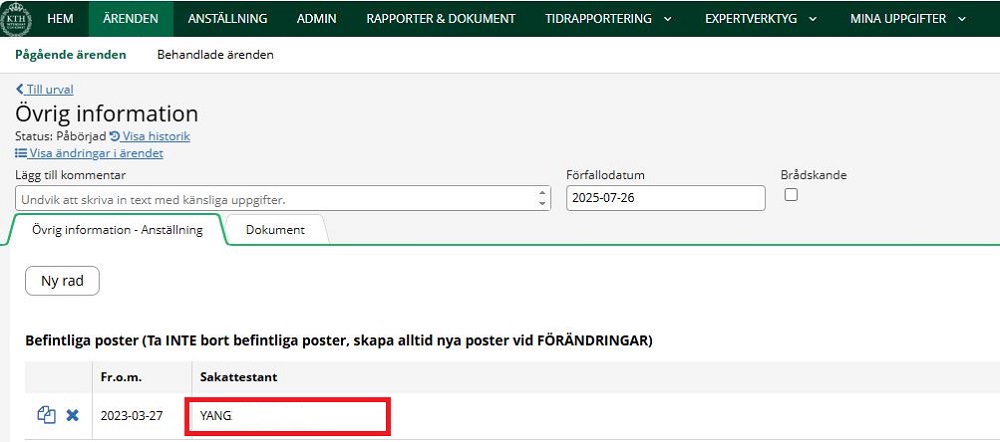The height and width of the screenshot is (442, 1000).
Task: Click the Ny rad button
Action: [x=62, y=281]
